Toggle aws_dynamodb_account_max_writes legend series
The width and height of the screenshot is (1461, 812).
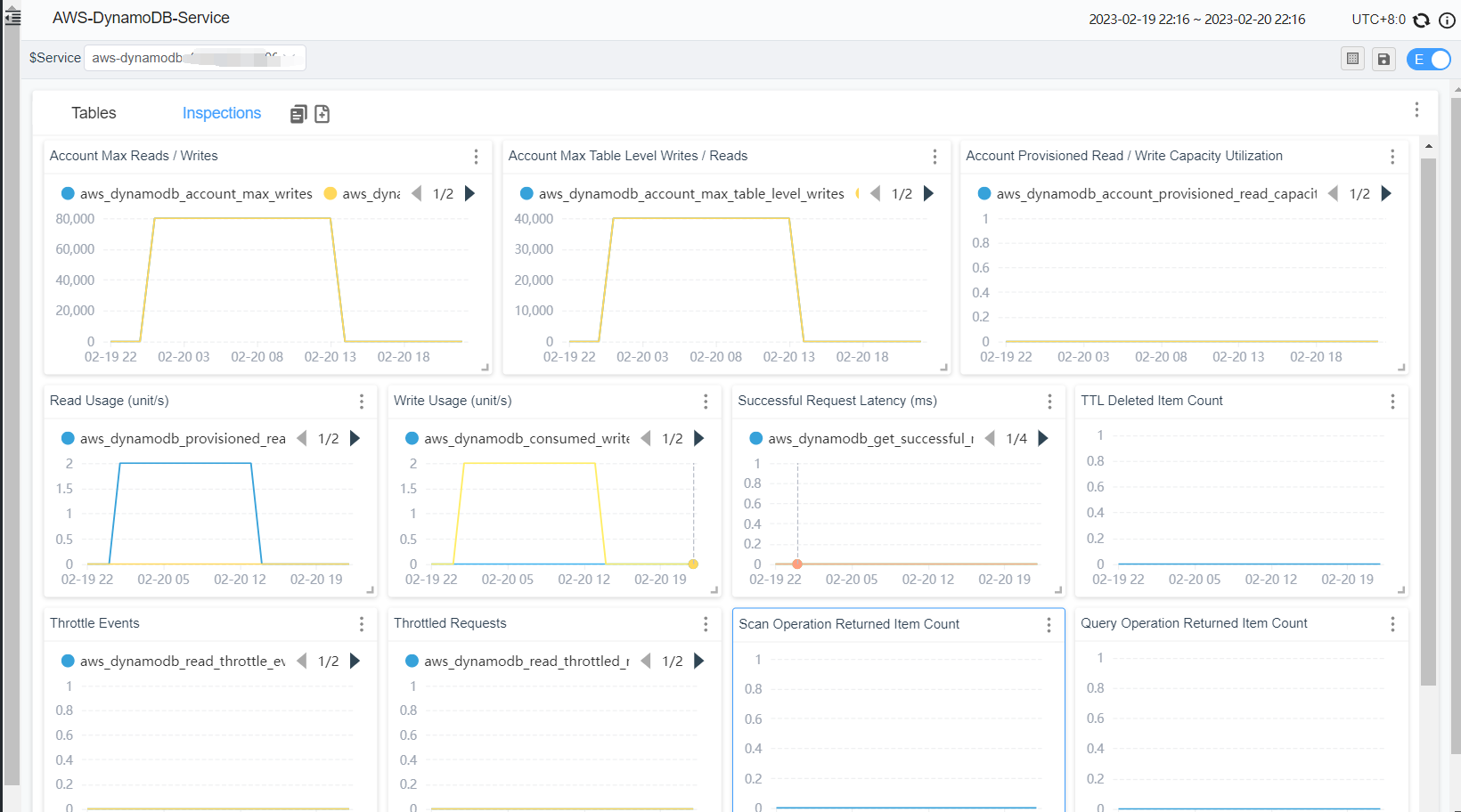[x=186, y=194]
